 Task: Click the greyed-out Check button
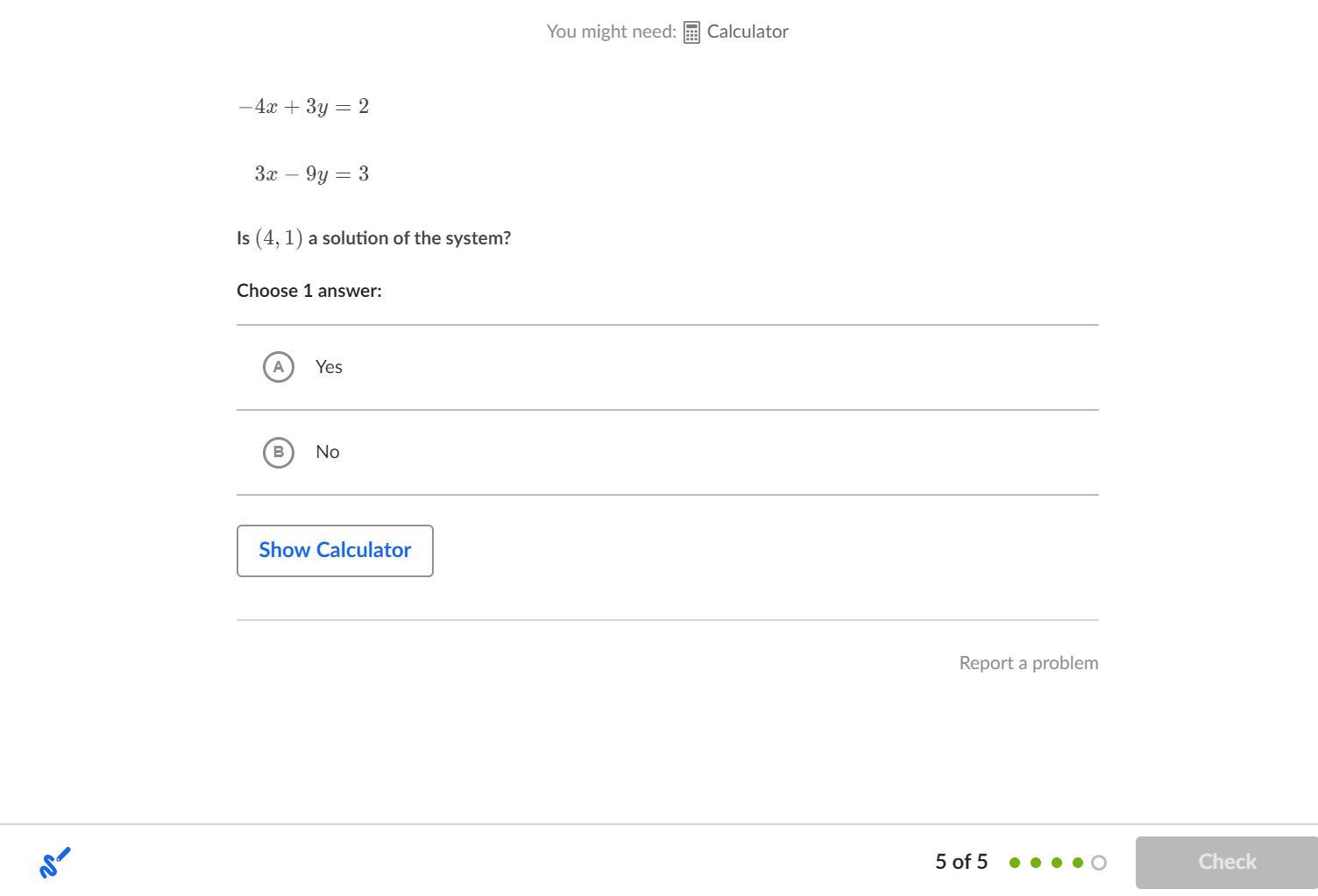1226,862
